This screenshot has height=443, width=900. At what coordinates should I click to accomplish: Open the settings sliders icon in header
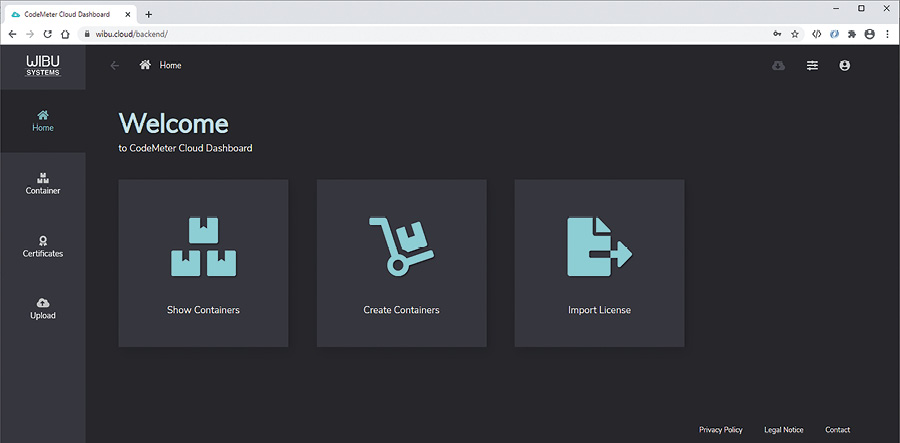(812, 65)
